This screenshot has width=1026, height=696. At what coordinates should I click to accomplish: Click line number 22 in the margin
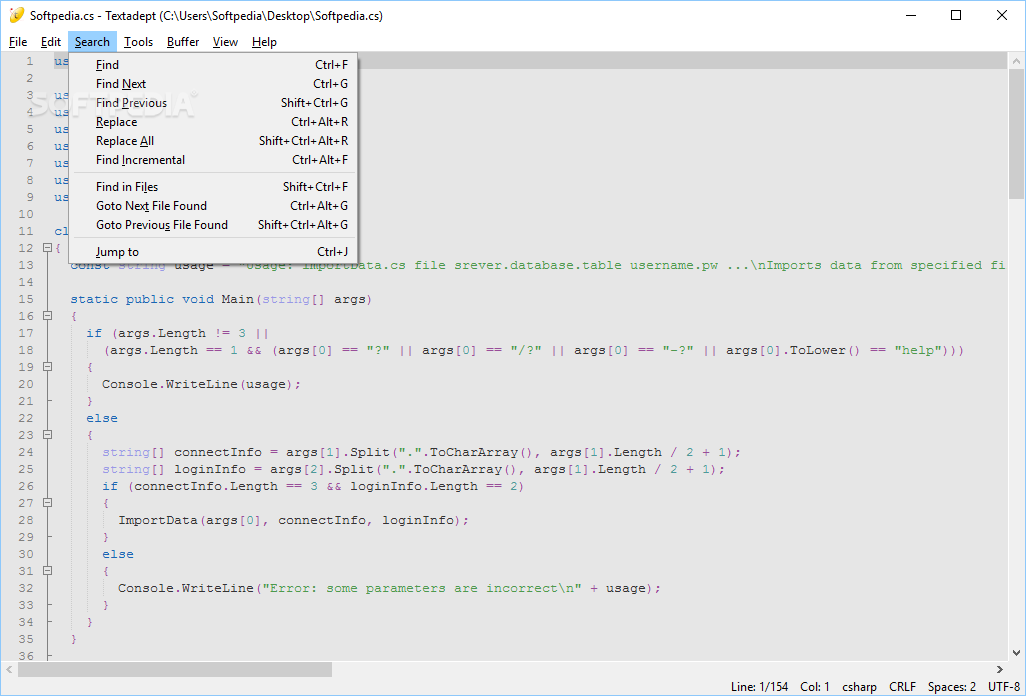point(26,418)
